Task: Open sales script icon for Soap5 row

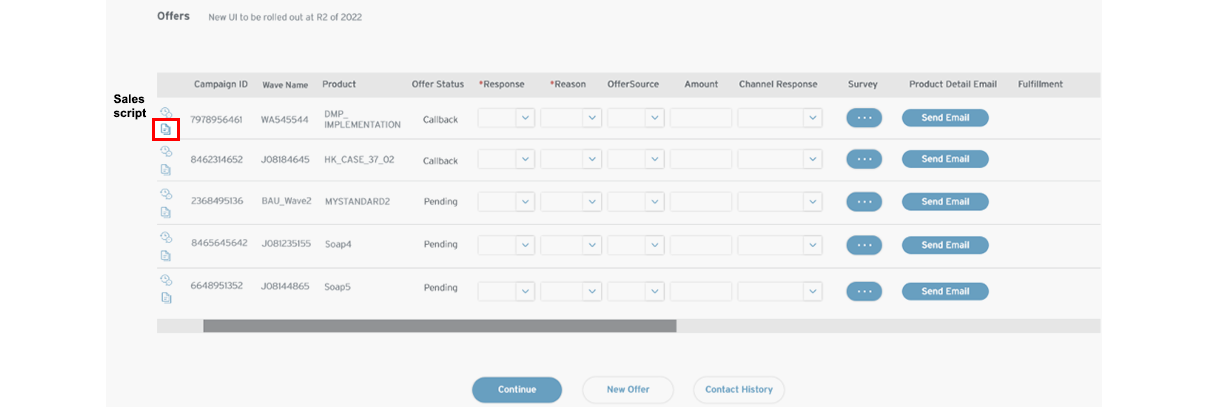Action: click(166, 298)
